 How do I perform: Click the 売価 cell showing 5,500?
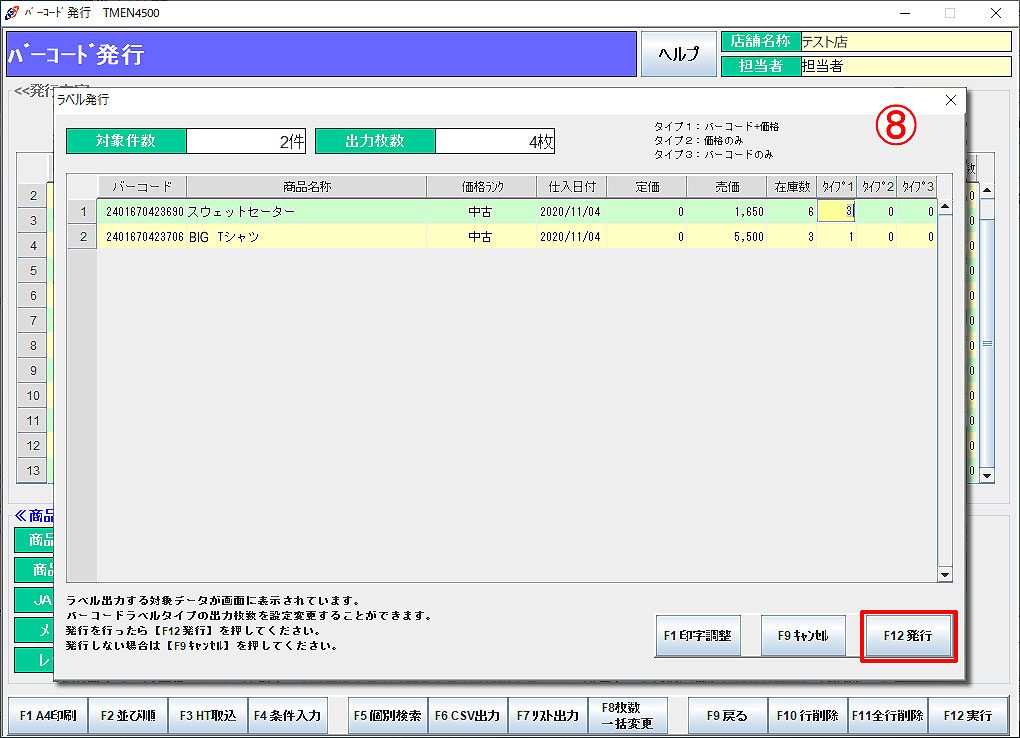pos(726,237)
